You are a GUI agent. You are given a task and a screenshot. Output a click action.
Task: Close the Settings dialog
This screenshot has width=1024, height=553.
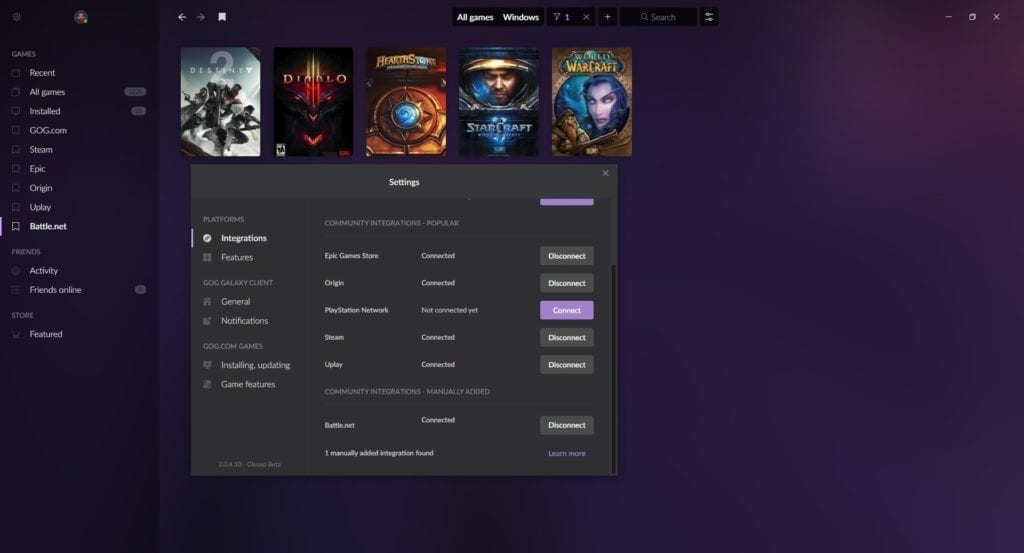605,173
